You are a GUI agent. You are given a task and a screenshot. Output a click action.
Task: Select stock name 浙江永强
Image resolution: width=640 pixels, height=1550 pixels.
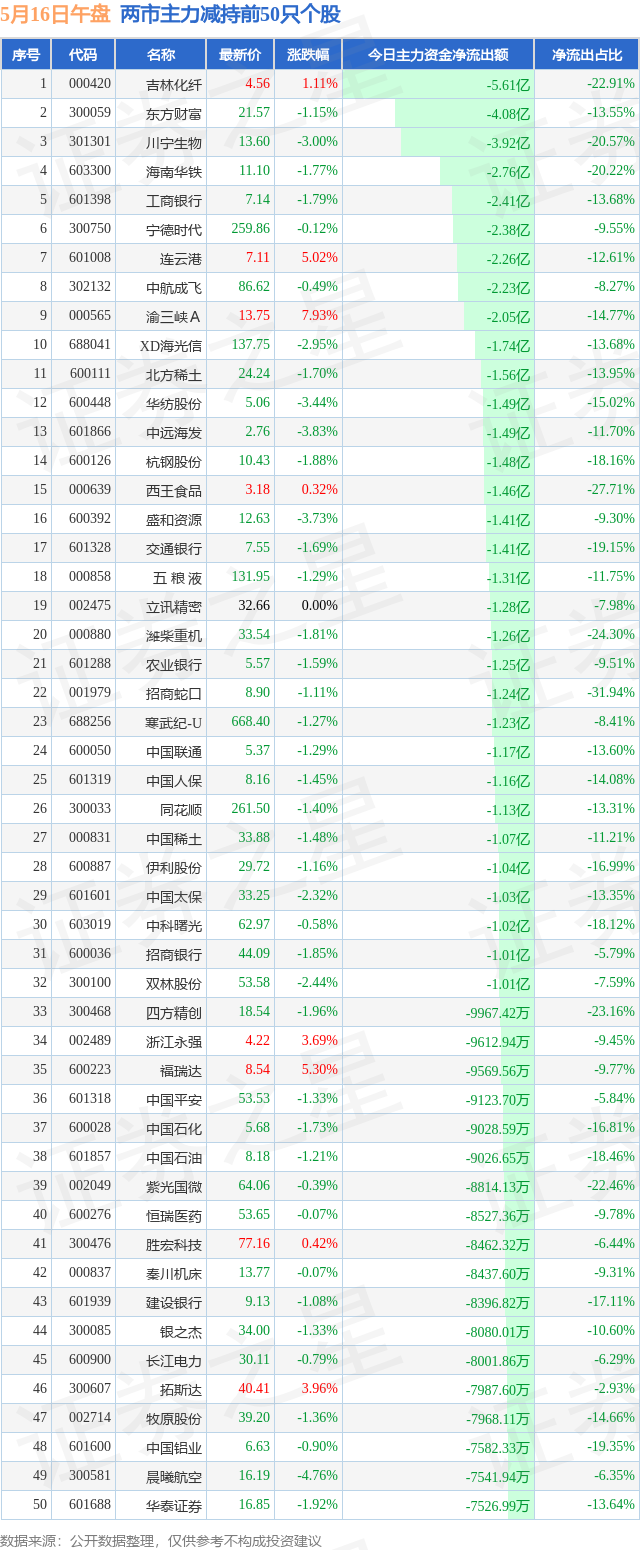174,1041
